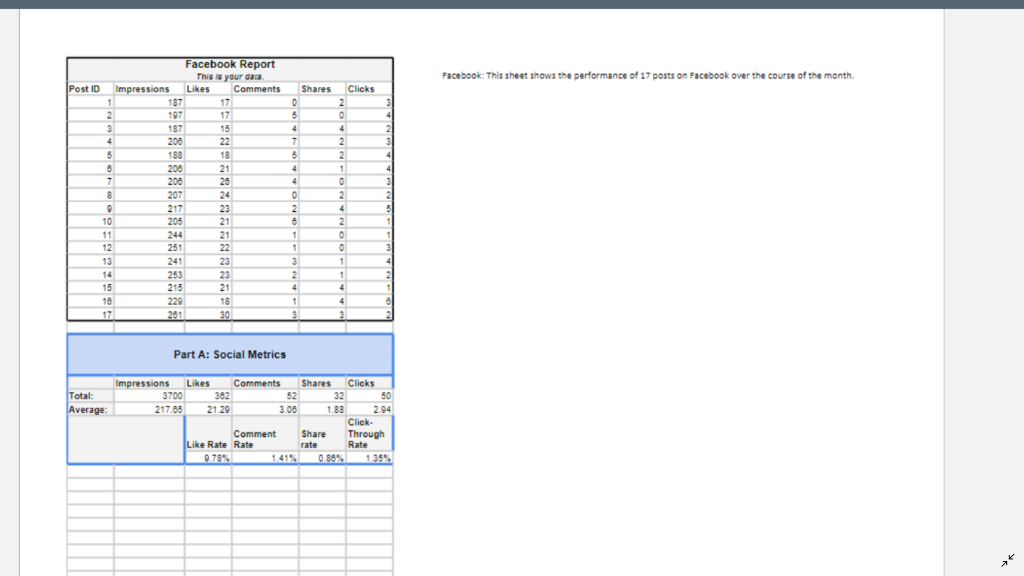Click the 'This is your data.' subtitle
This screenshot has height=576, width=1024.
pos(230,76)
